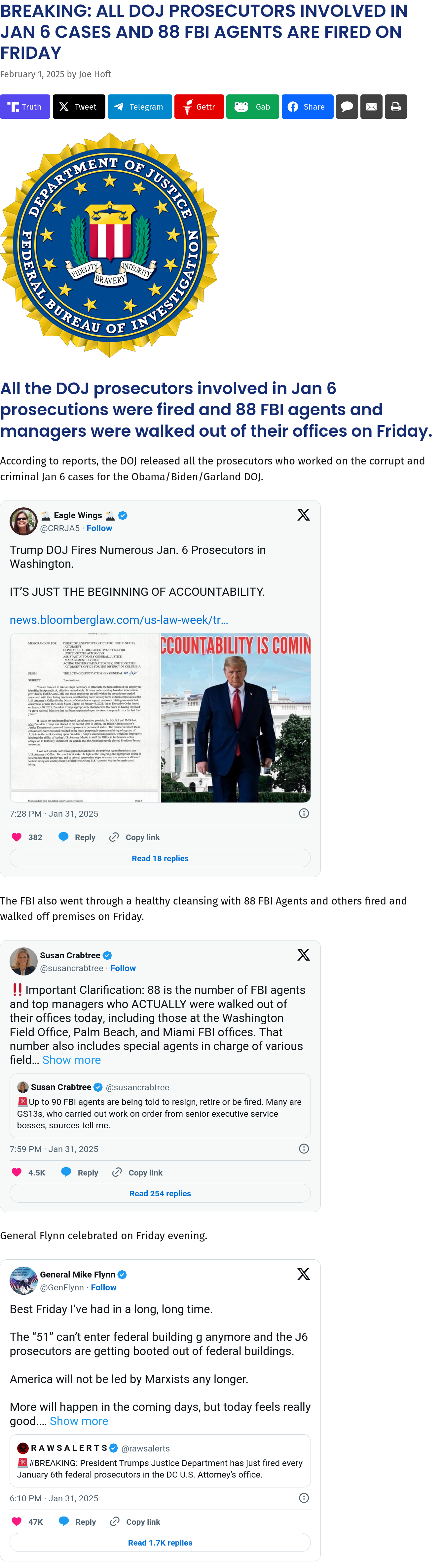Expand General Flynn tweet Show more
The height and width of the screenshot is (1568, 443).
(79, 1421)
